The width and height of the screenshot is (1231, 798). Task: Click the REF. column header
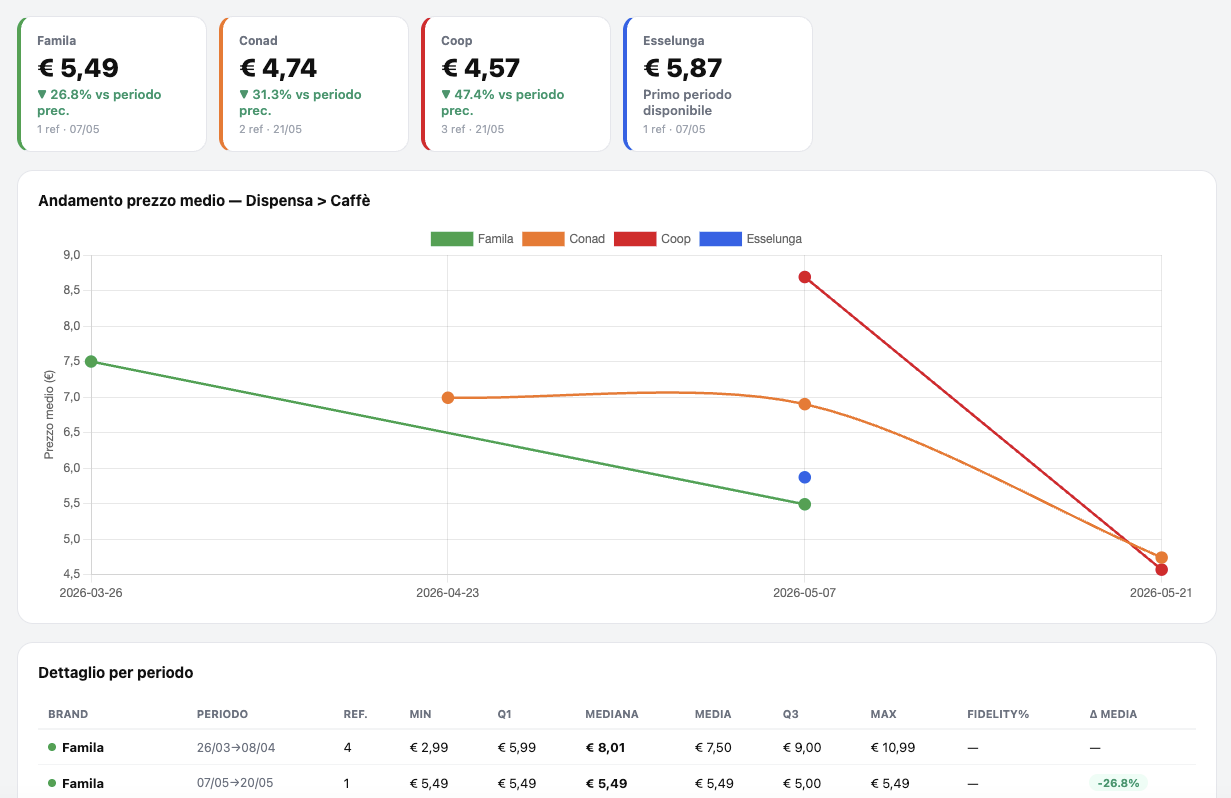coord(355,714)
